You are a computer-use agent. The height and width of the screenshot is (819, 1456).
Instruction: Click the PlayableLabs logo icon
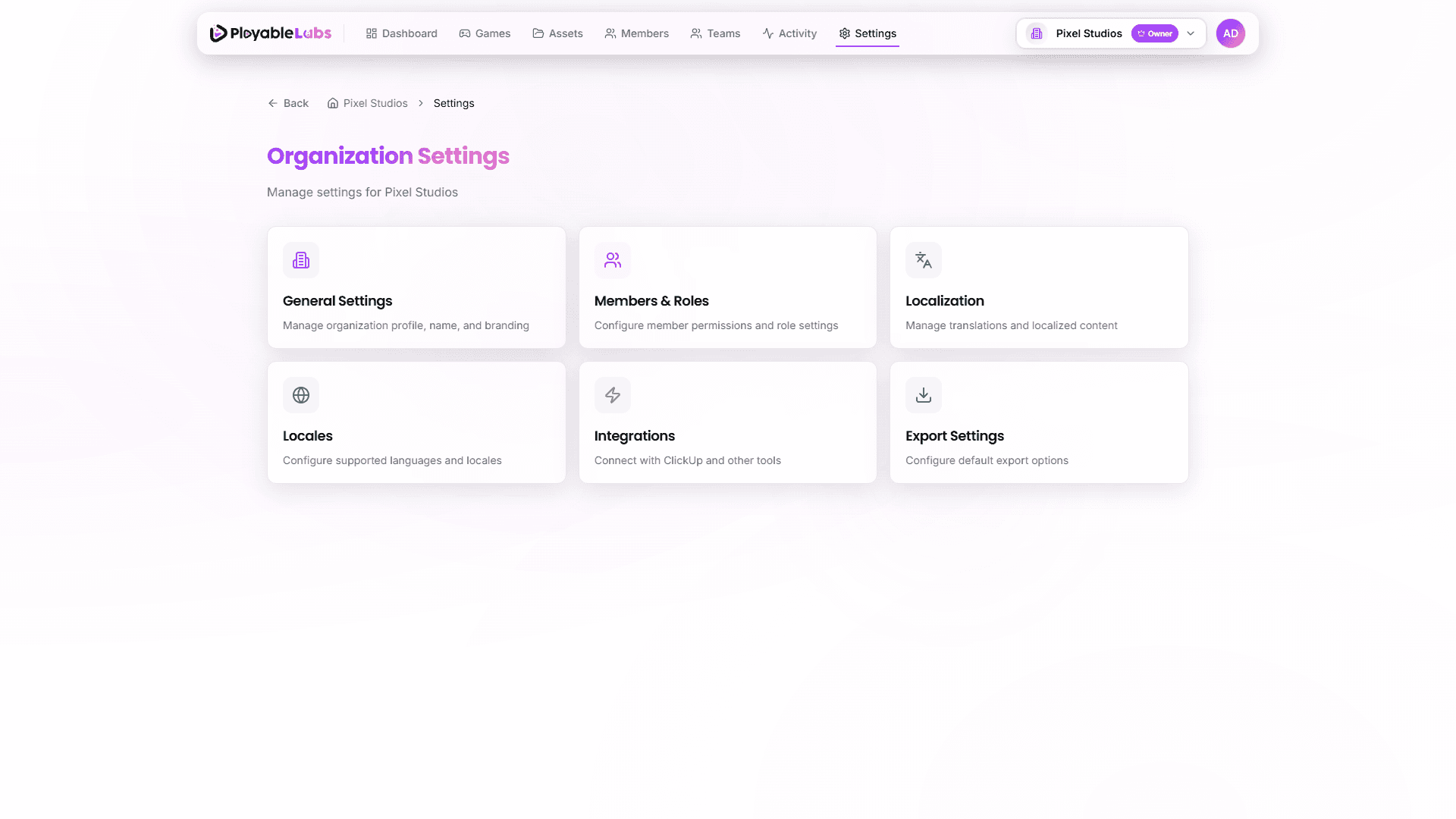point(217,33)
